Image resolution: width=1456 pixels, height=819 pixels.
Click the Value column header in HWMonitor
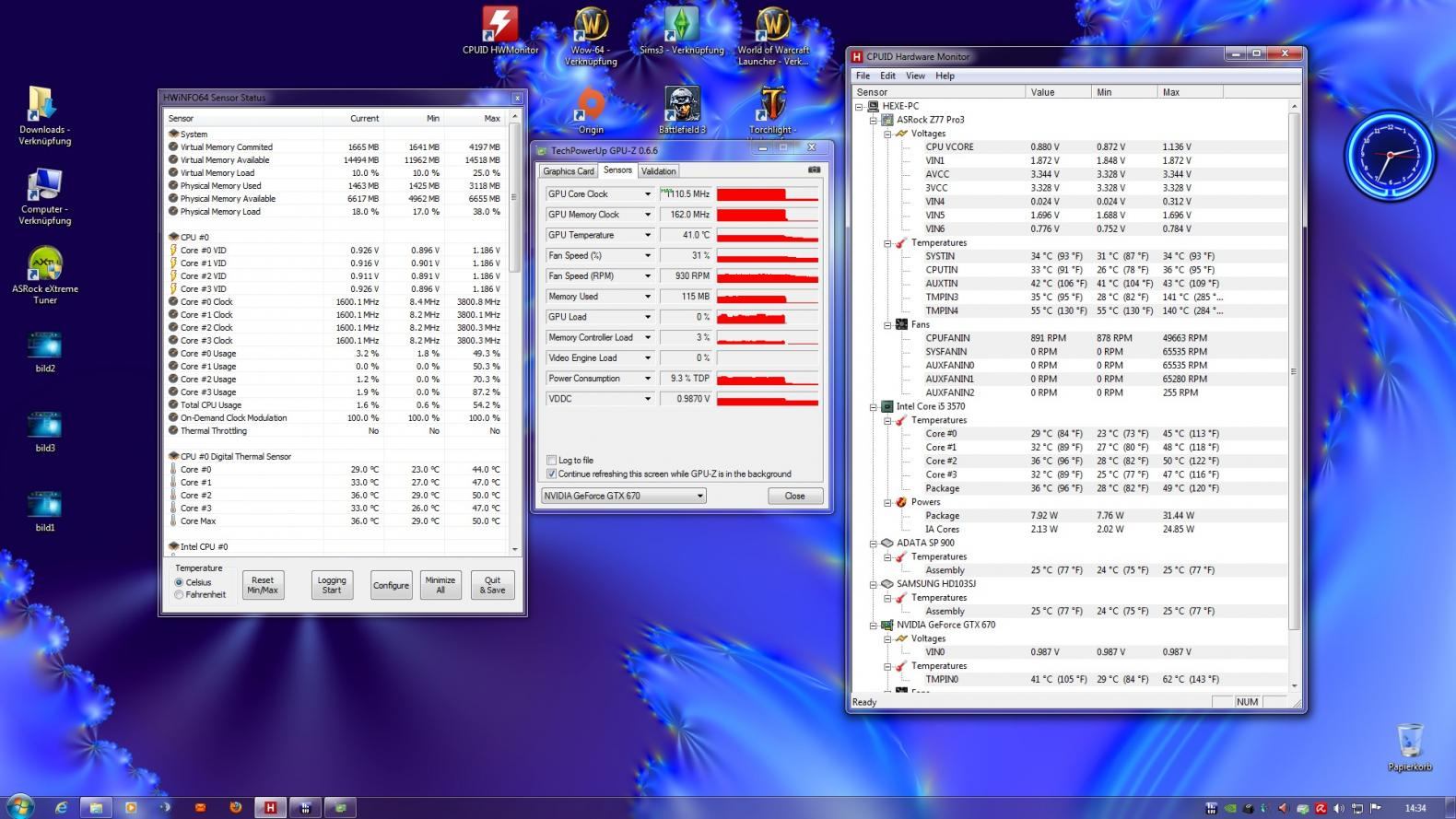pyautogui.click(x=1058, y=92)
